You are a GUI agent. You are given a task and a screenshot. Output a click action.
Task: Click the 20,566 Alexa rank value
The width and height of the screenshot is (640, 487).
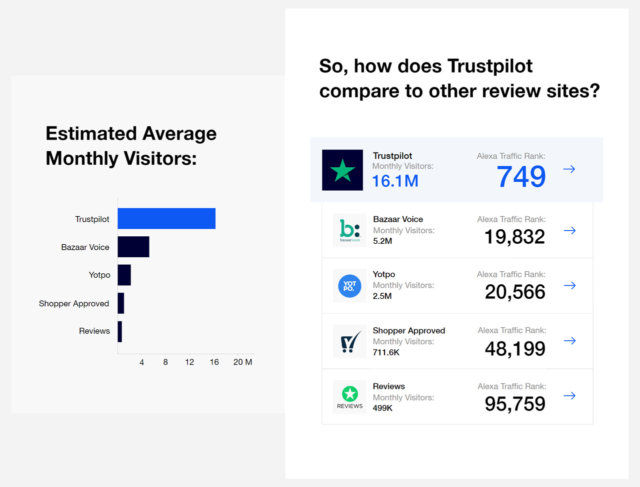515,292
